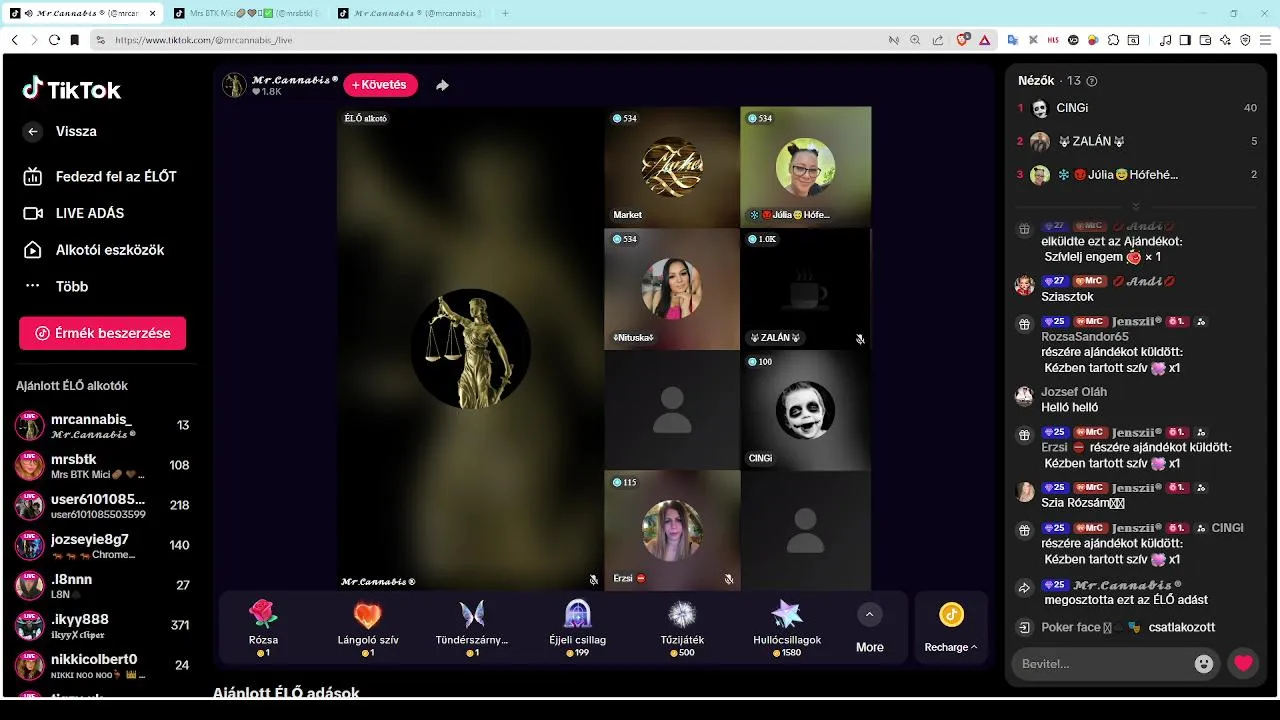Open Nézők info help icon

click(1092, 81)
